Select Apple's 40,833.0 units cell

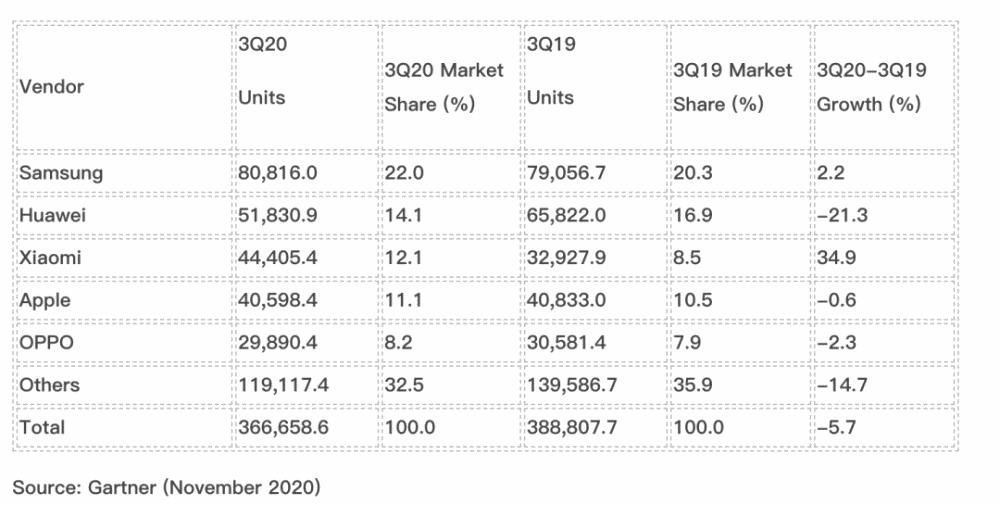[566, 300]
